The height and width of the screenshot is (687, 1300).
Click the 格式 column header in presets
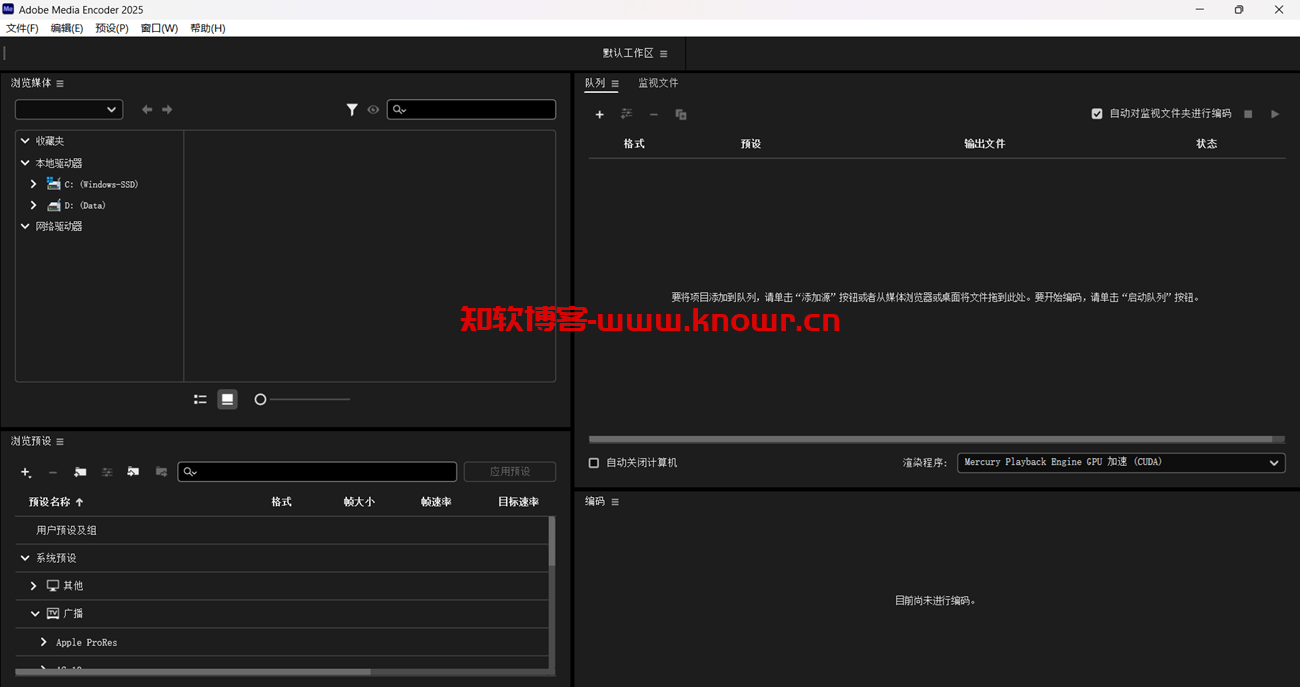pyautogui.click(x=282, y=502)
